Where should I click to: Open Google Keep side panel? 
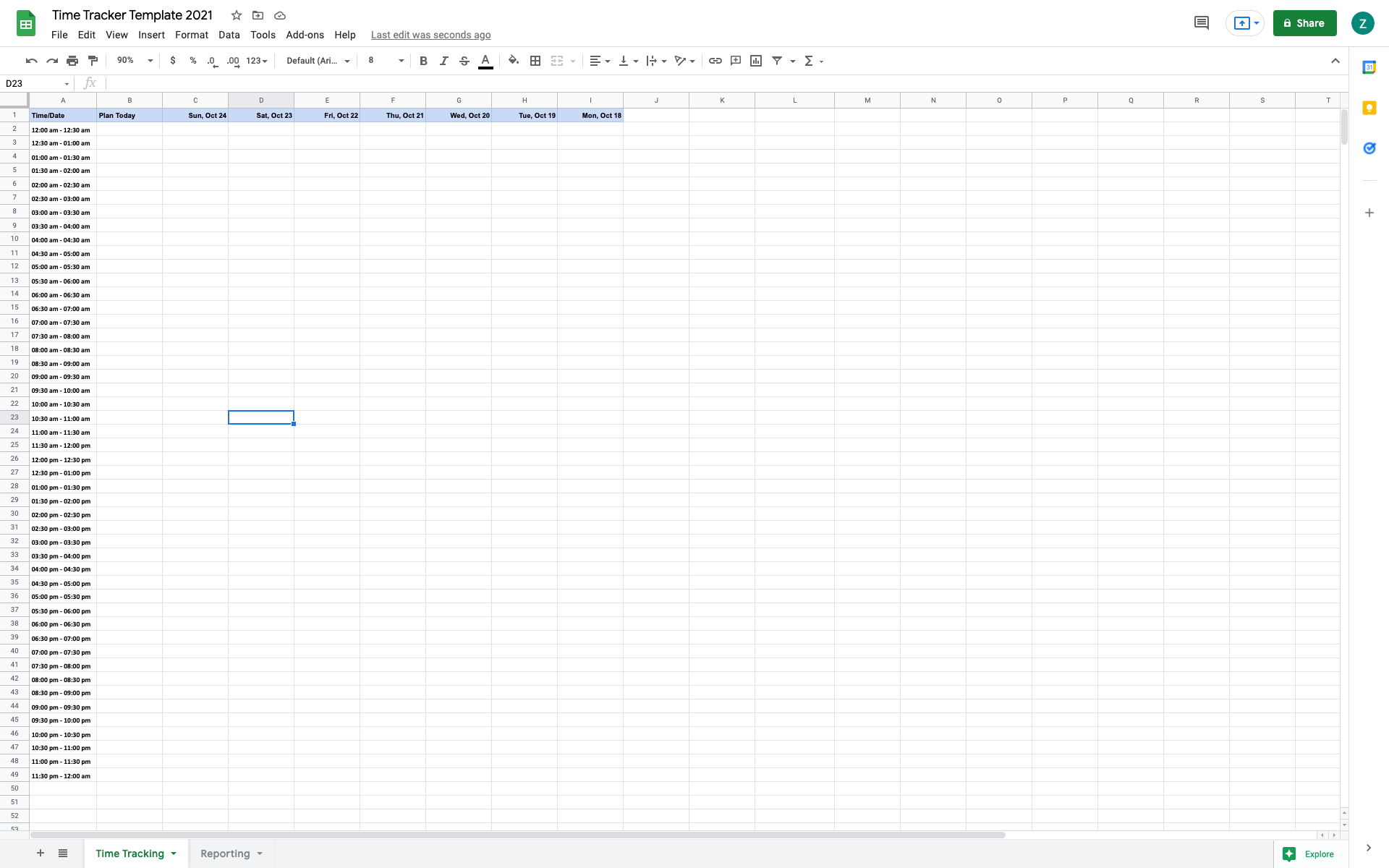(x=1369, y=107)
